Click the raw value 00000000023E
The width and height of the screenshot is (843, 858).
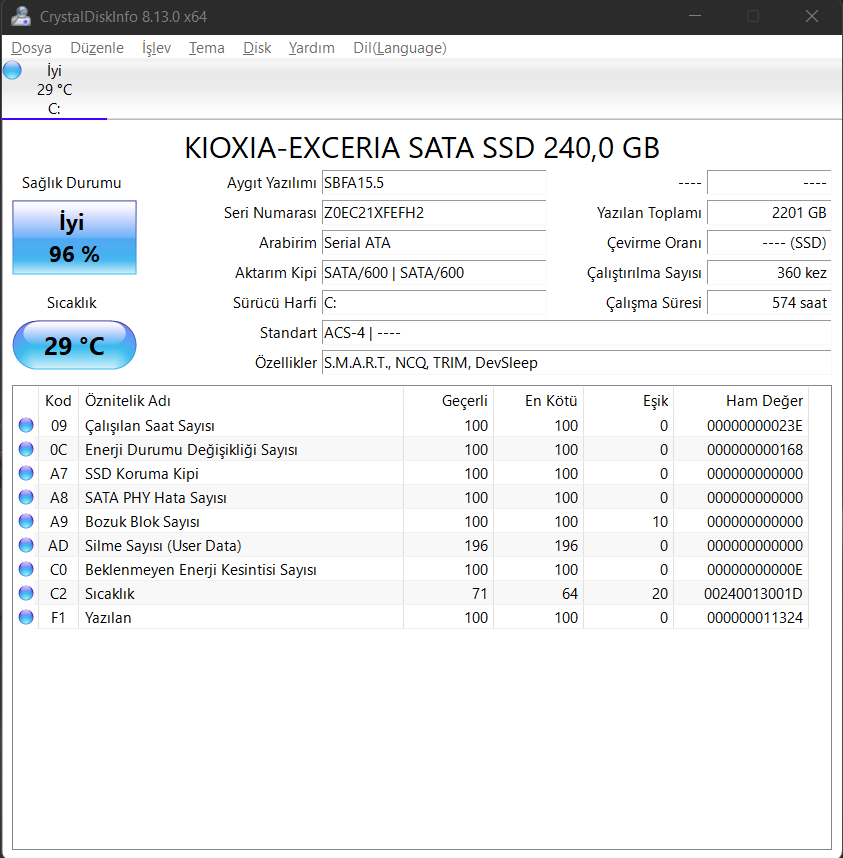pos(755,426)
